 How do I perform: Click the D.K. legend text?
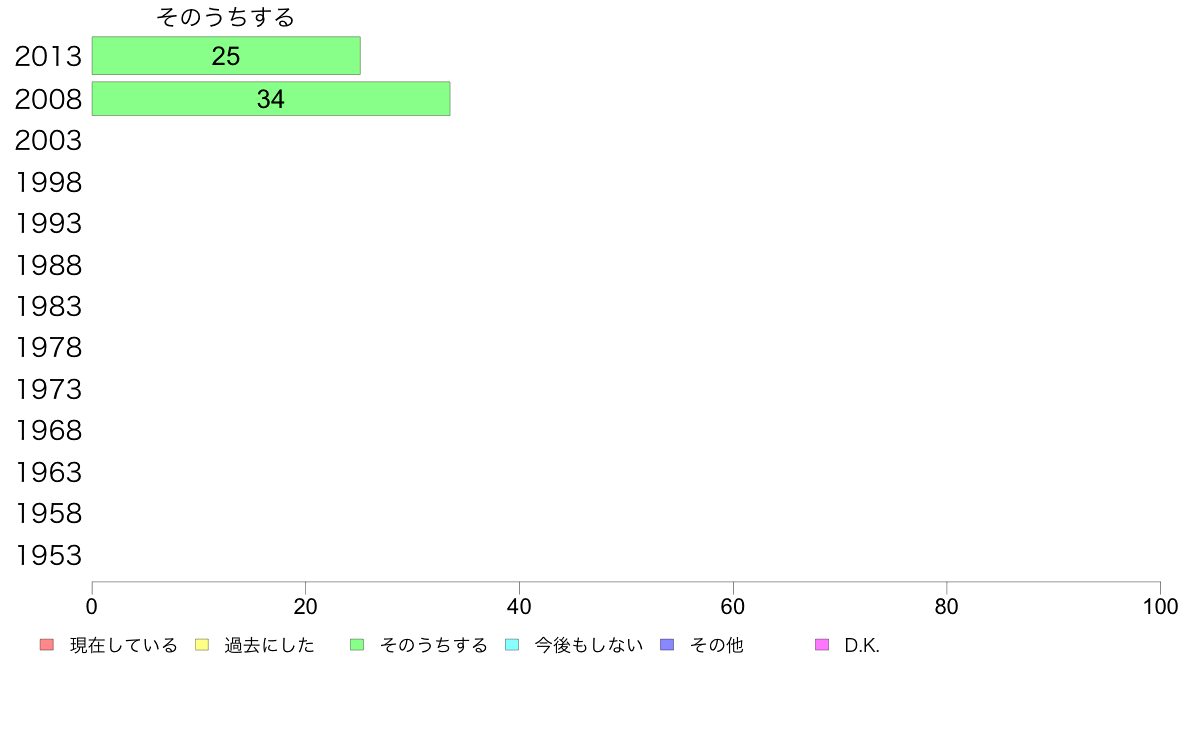click(861, 645)
